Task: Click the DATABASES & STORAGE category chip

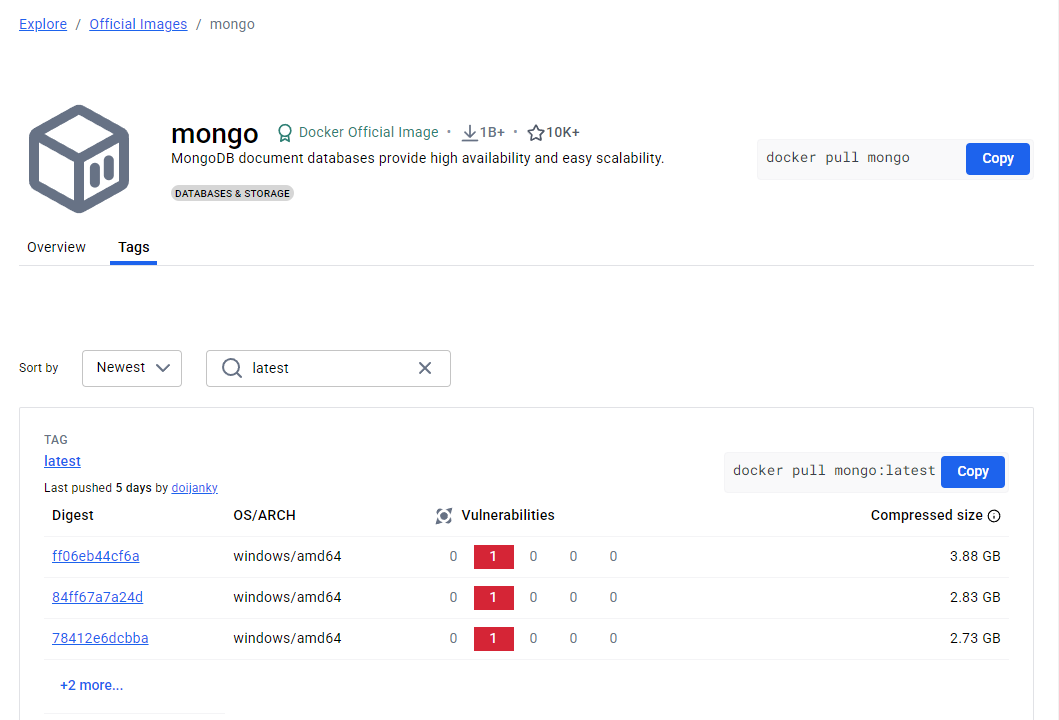Action: [232, 193]
